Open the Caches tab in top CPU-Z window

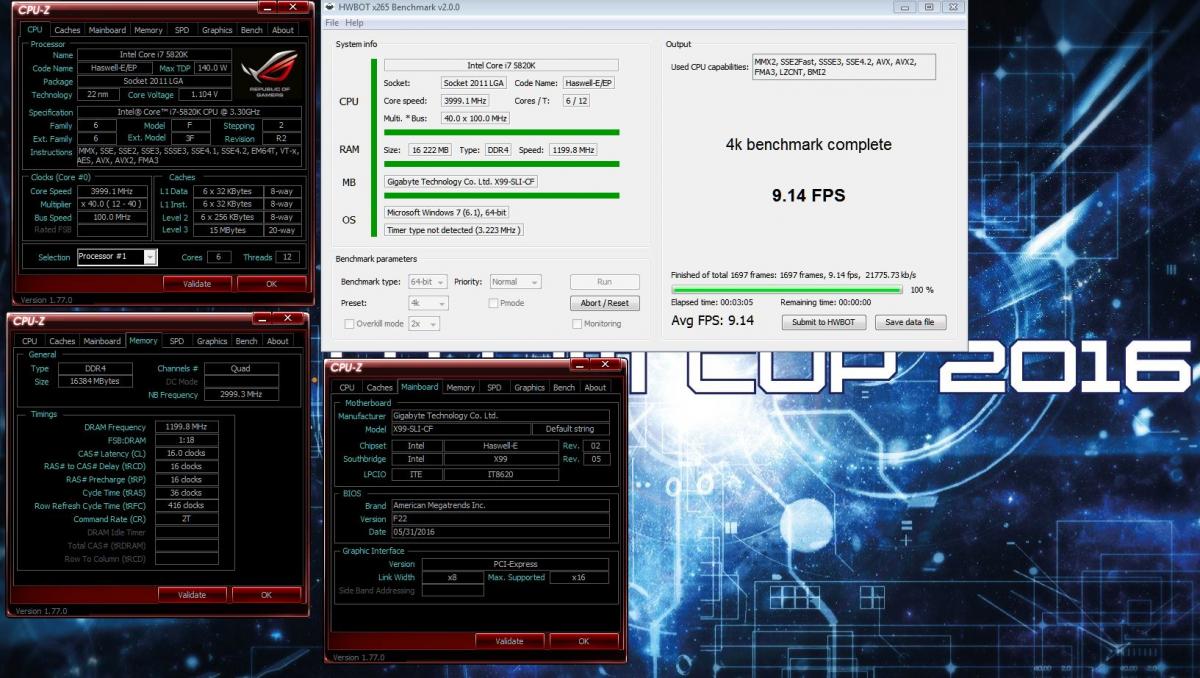68,30
